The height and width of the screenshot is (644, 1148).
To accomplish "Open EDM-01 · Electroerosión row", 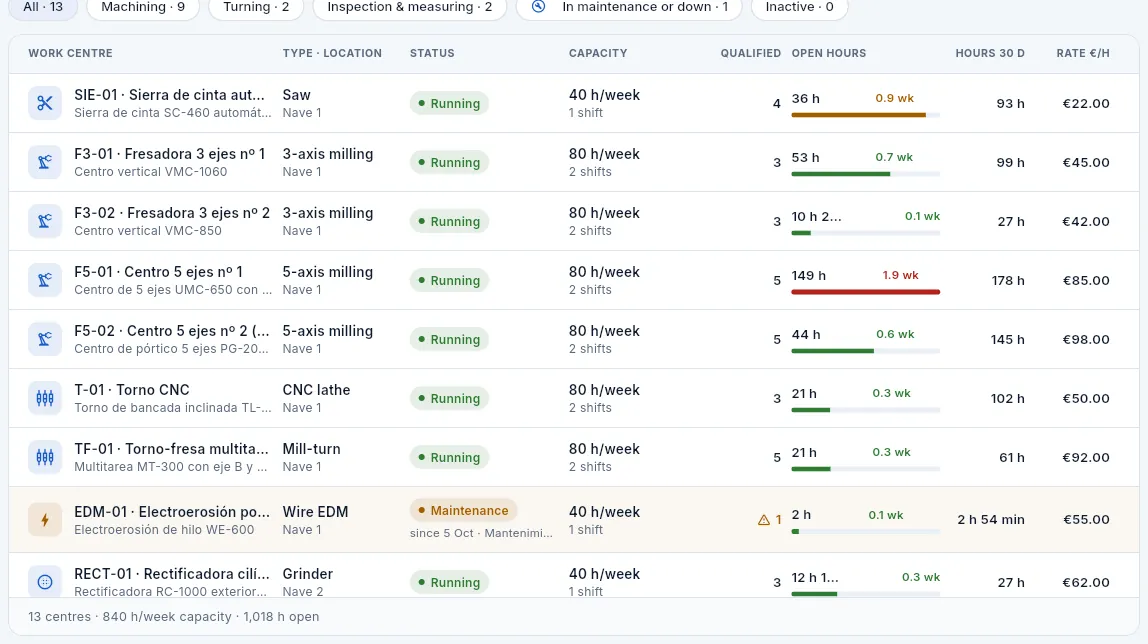I will click(x=574, y=520).
